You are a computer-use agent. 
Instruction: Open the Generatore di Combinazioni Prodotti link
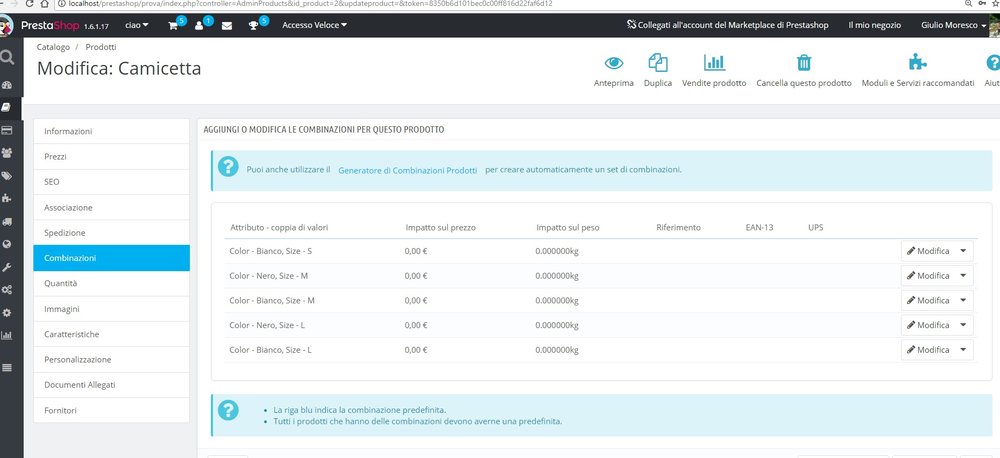tap(408, 170)
